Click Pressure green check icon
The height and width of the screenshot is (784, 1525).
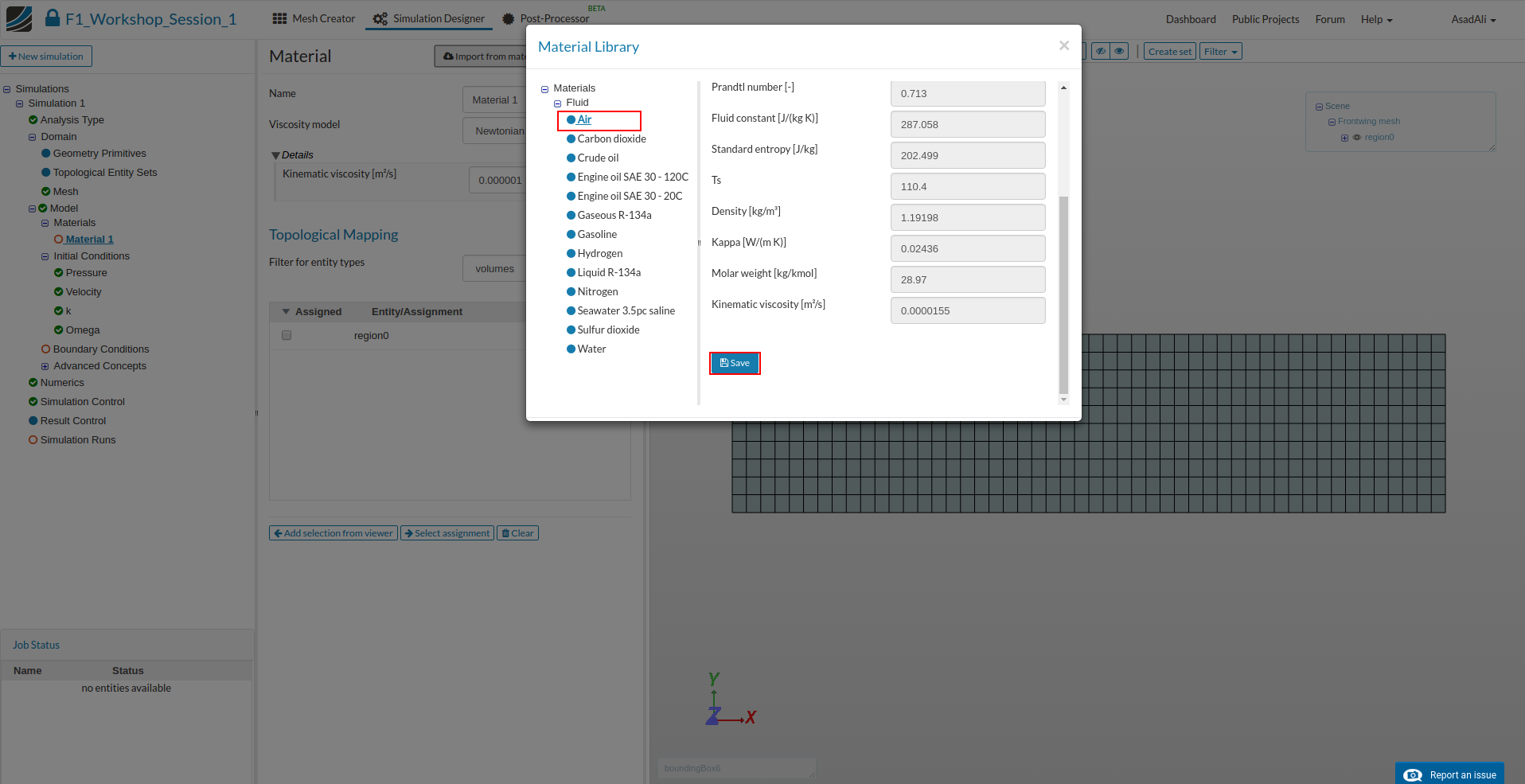tap(58, 273)
